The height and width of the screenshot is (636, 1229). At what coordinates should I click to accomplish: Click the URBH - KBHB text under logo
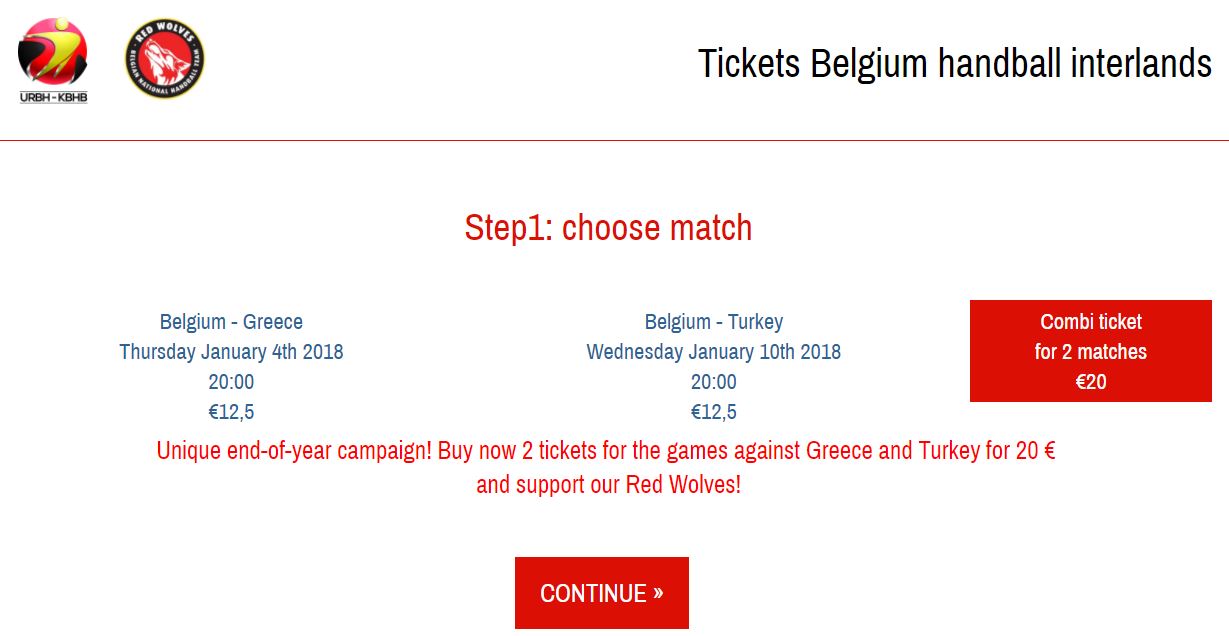pos(53,98)
